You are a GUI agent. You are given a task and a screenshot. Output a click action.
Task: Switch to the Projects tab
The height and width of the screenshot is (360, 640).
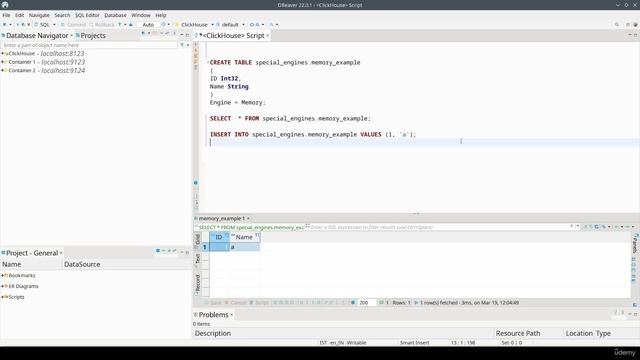[91, 36]
